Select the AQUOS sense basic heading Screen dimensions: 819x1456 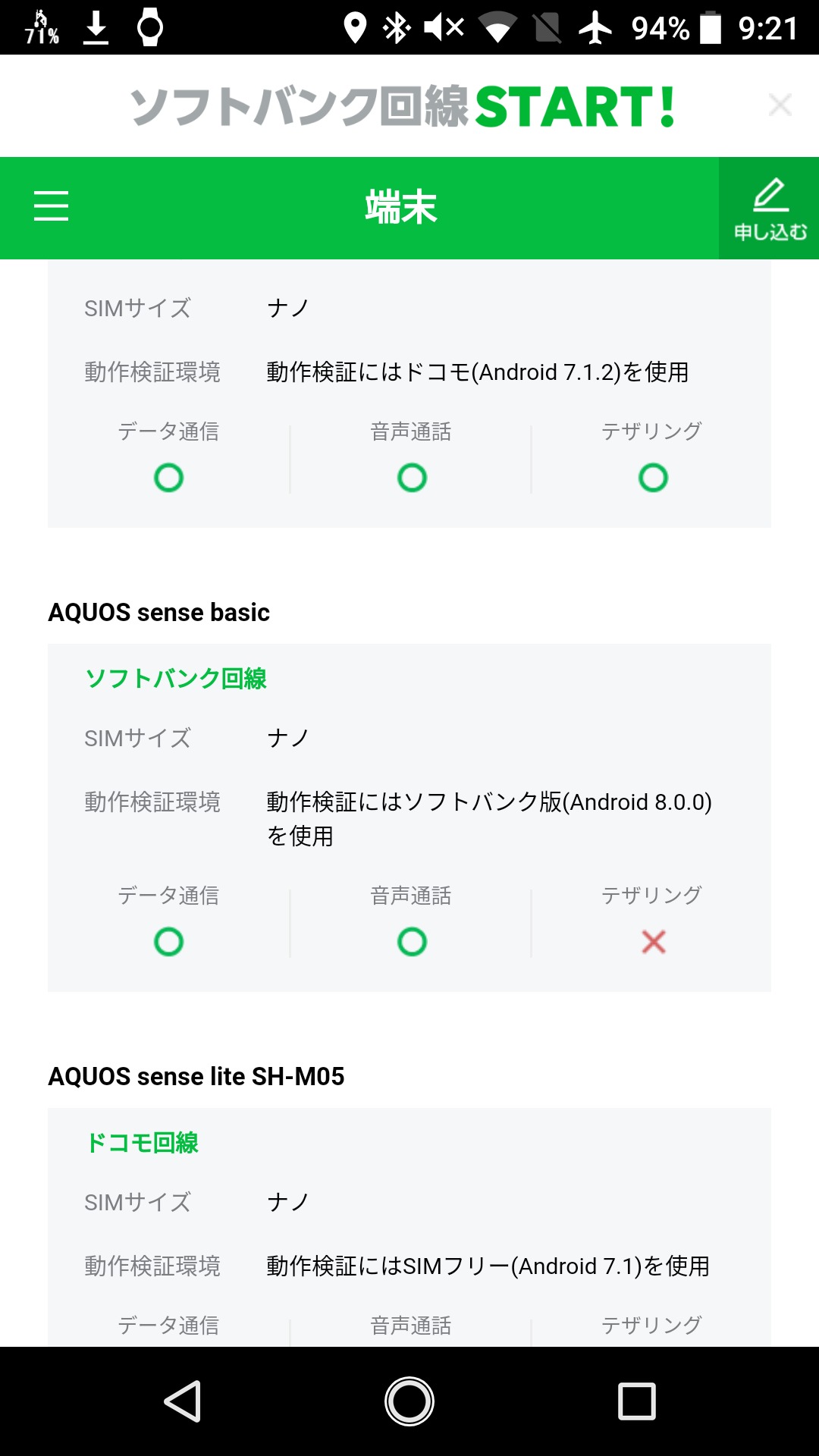pos(159,612)
